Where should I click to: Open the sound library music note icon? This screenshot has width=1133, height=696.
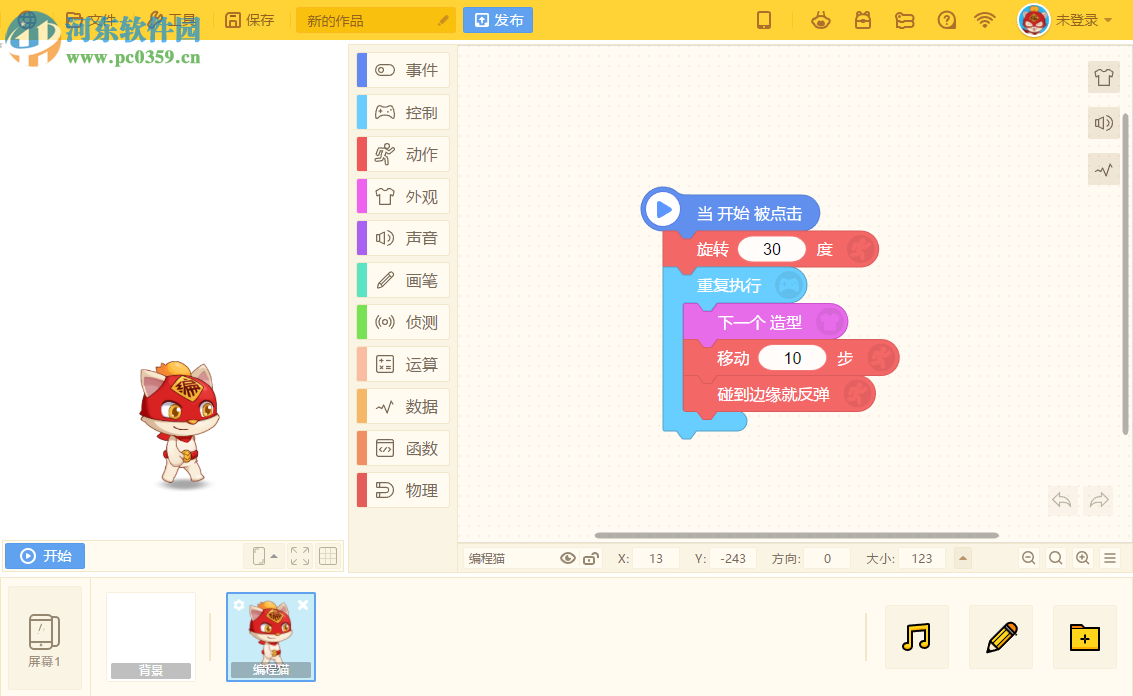pyautogui.click(x=916, y=636)
